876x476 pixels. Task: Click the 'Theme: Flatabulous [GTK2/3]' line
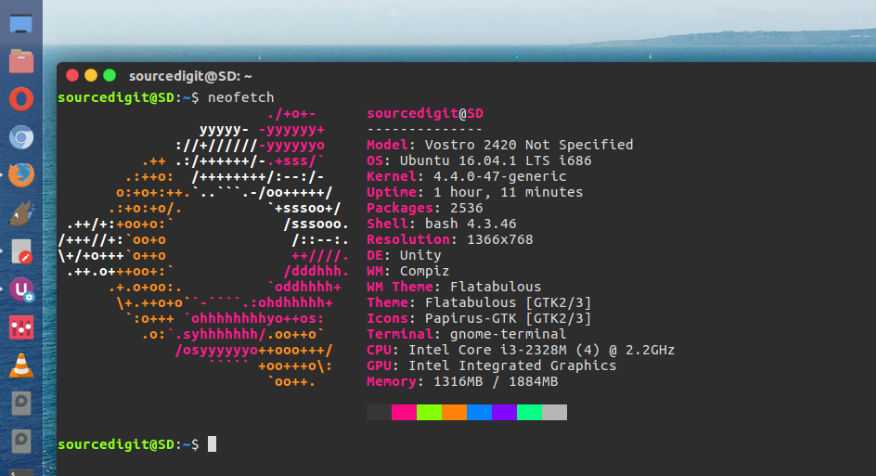click(479, 302)
